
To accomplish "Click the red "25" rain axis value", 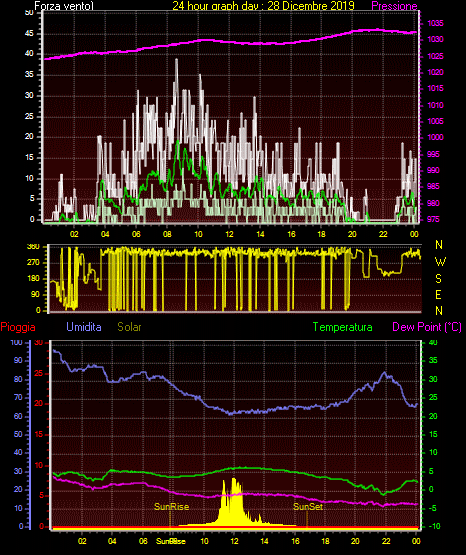I will [39, 374].
